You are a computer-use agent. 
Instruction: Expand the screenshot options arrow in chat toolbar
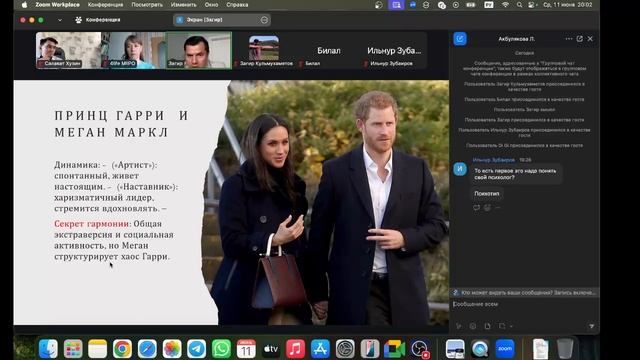pyautogui.click(x=511, y=326)
